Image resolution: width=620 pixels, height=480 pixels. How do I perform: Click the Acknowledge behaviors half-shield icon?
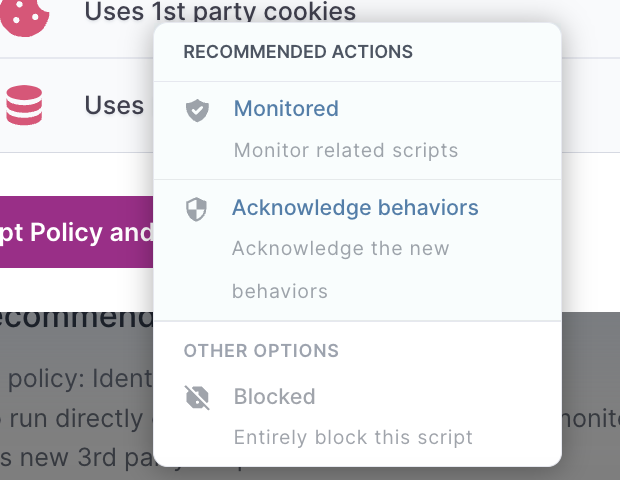coord(197,209)
